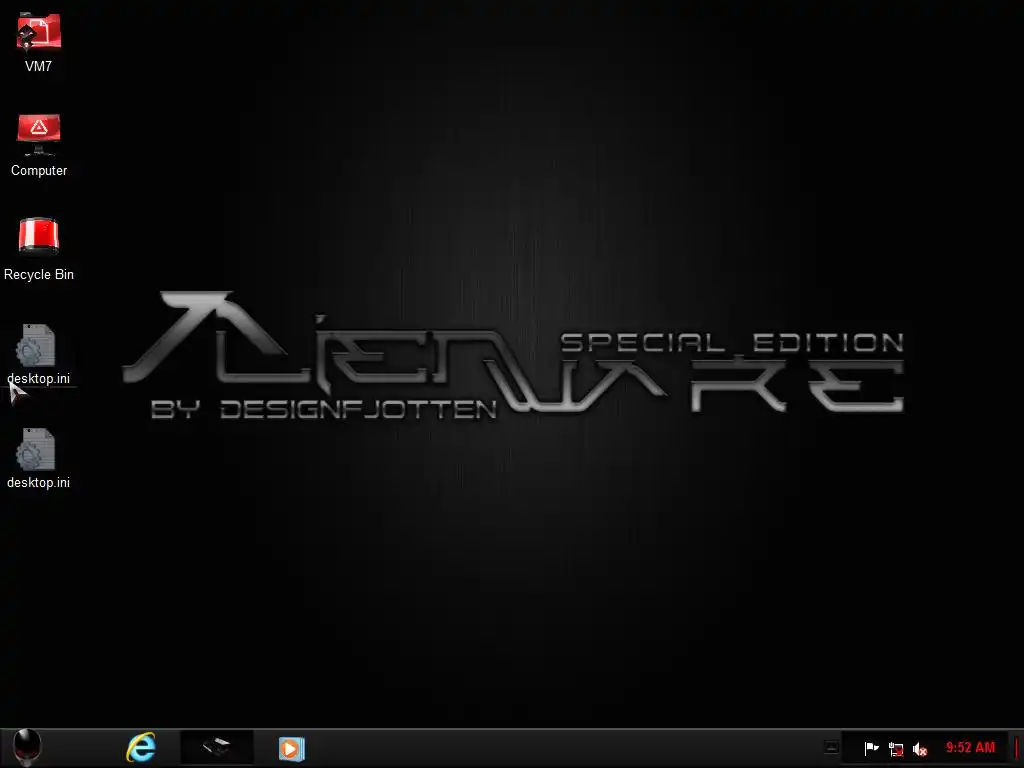This screenshot has height=768, width=1024.
Task: Launch Internet Explorer from the taskbar
Action: [141, 748]
